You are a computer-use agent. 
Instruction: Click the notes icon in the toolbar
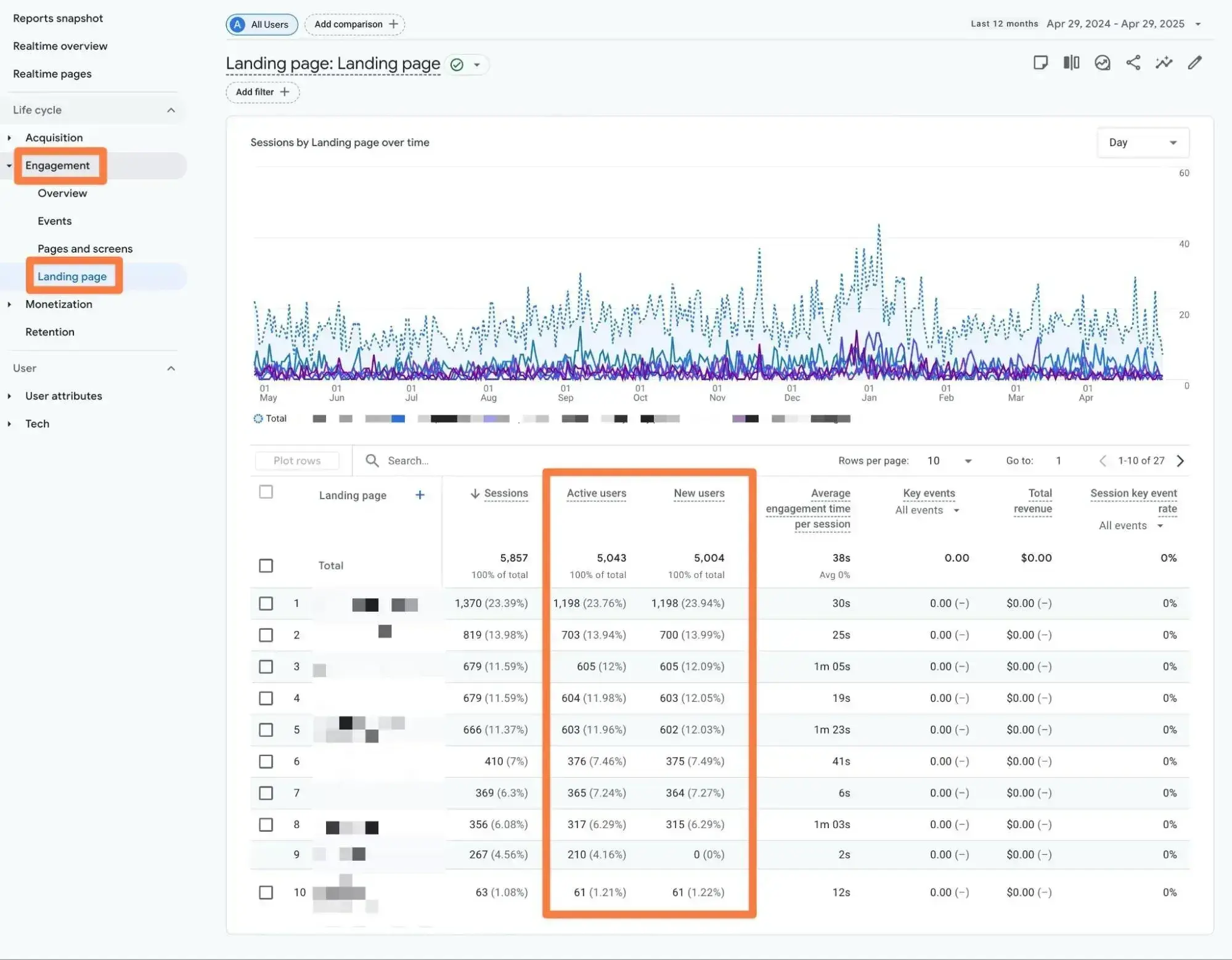(1040, 62)
